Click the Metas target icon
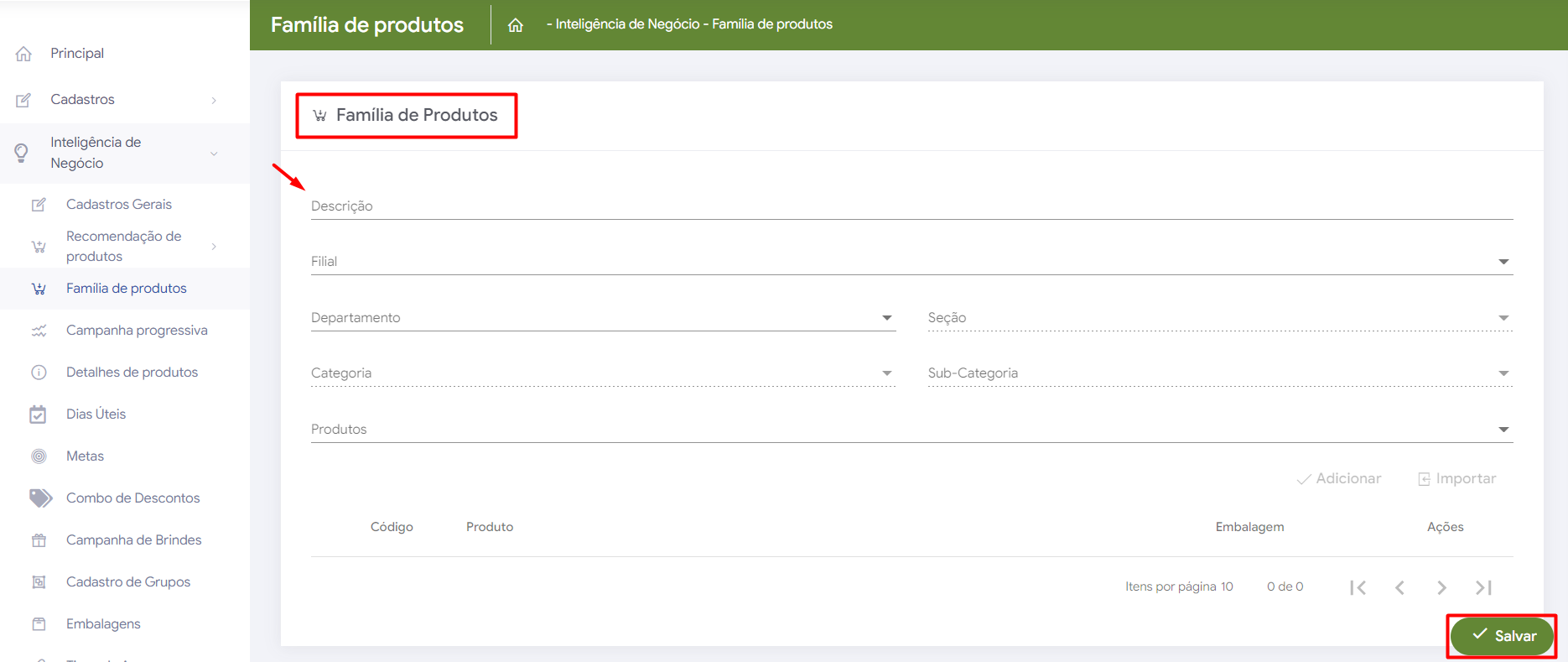 [x=39, y=456]
